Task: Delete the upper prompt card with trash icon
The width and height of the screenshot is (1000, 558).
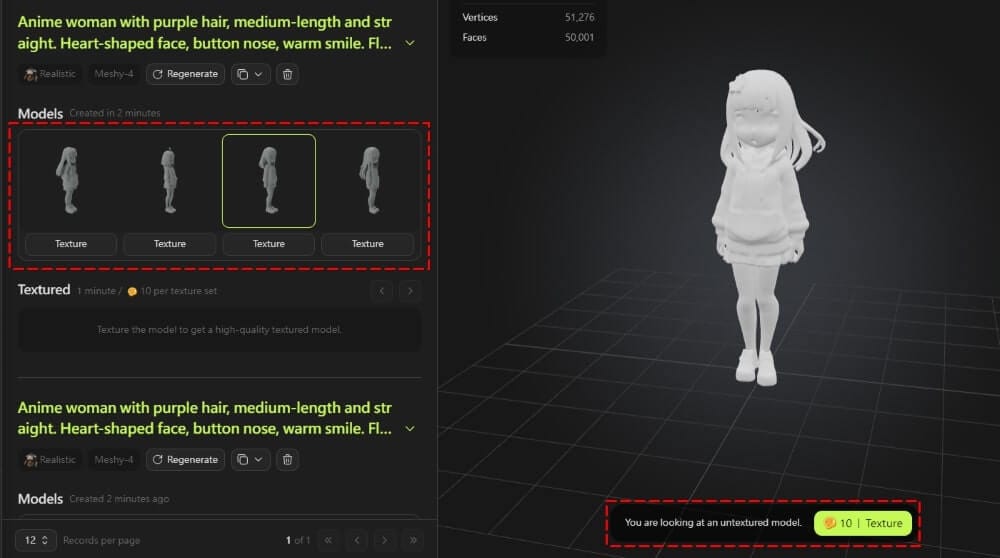Action: (288, 74)
